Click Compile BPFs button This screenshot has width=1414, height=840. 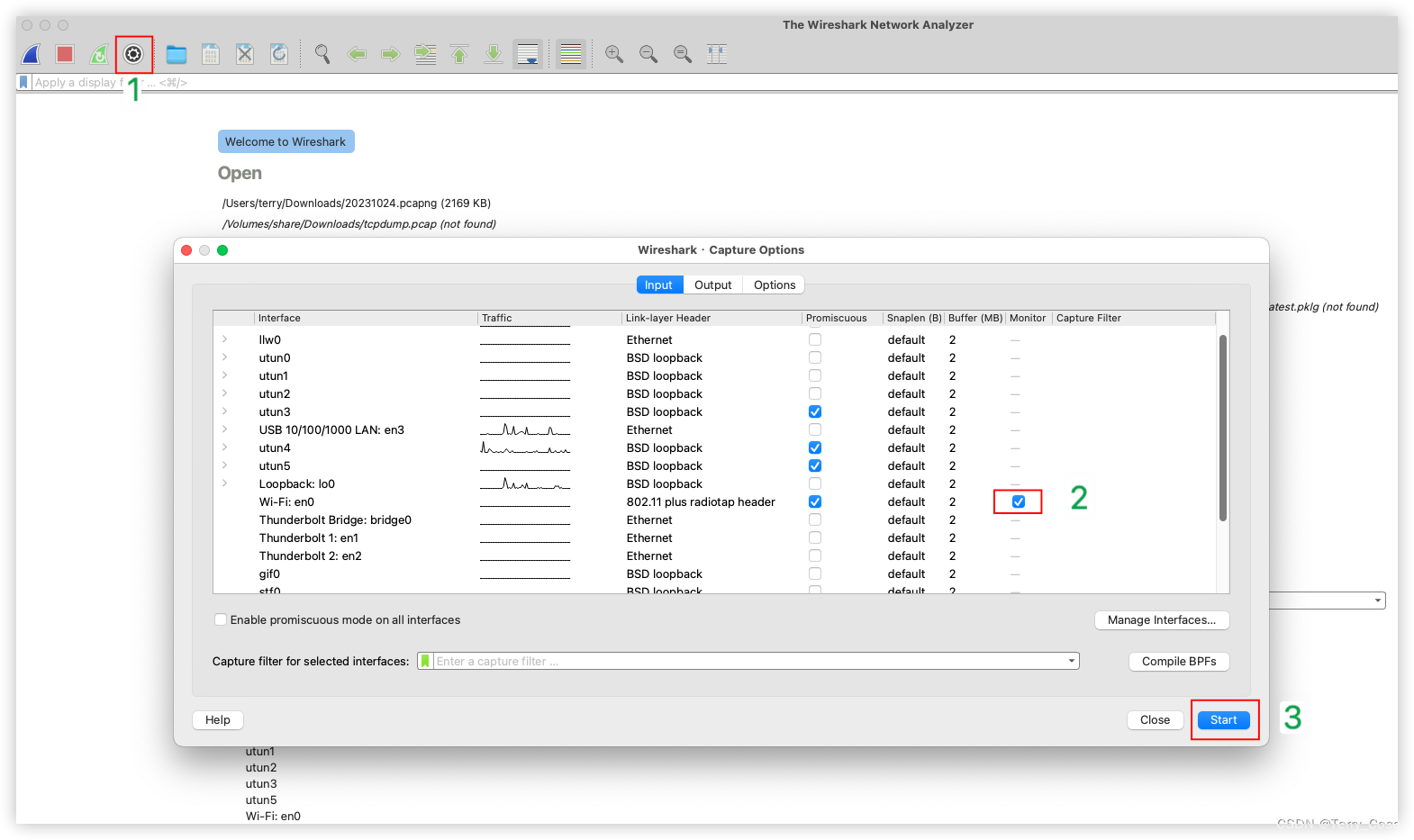(x=1179, y=661)
